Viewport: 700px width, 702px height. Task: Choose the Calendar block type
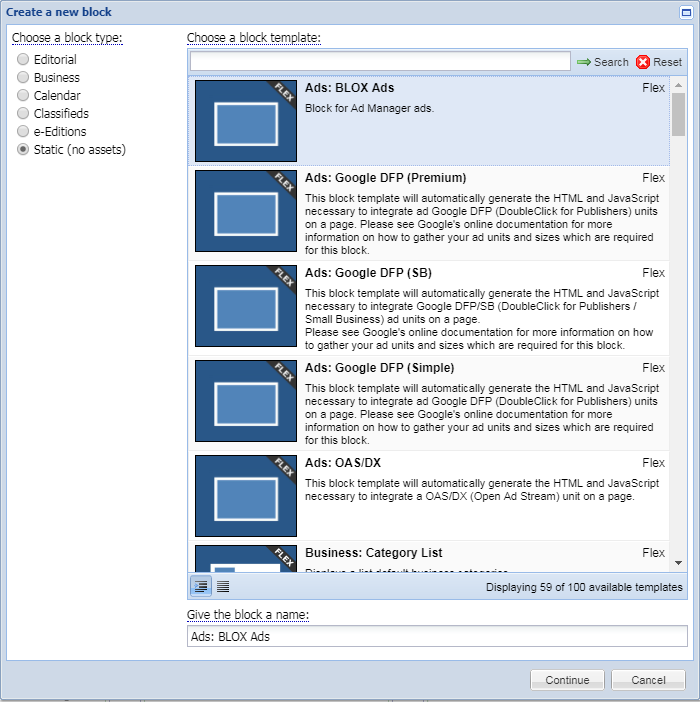point(23,96)
